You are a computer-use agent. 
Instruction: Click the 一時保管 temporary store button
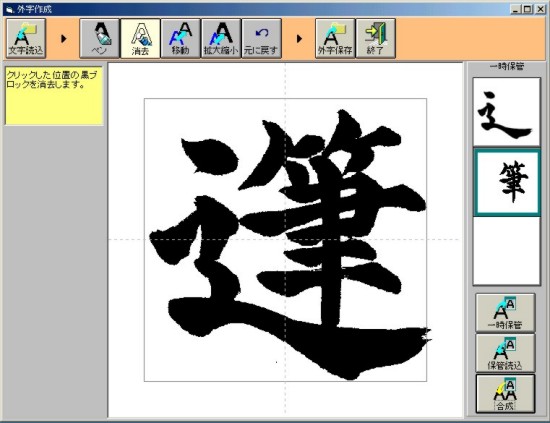[x=505, y=313]
